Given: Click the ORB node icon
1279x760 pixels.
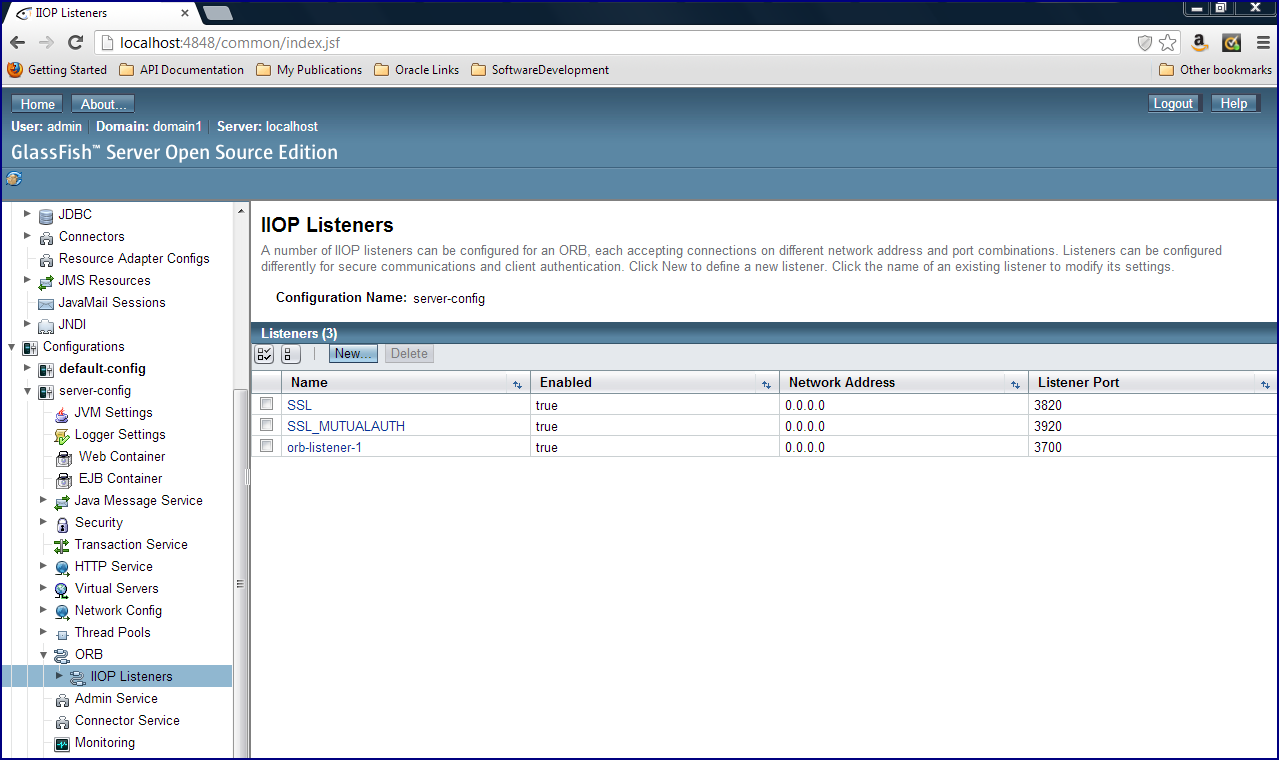Looking at the screenshot, I should click(62, 655).
